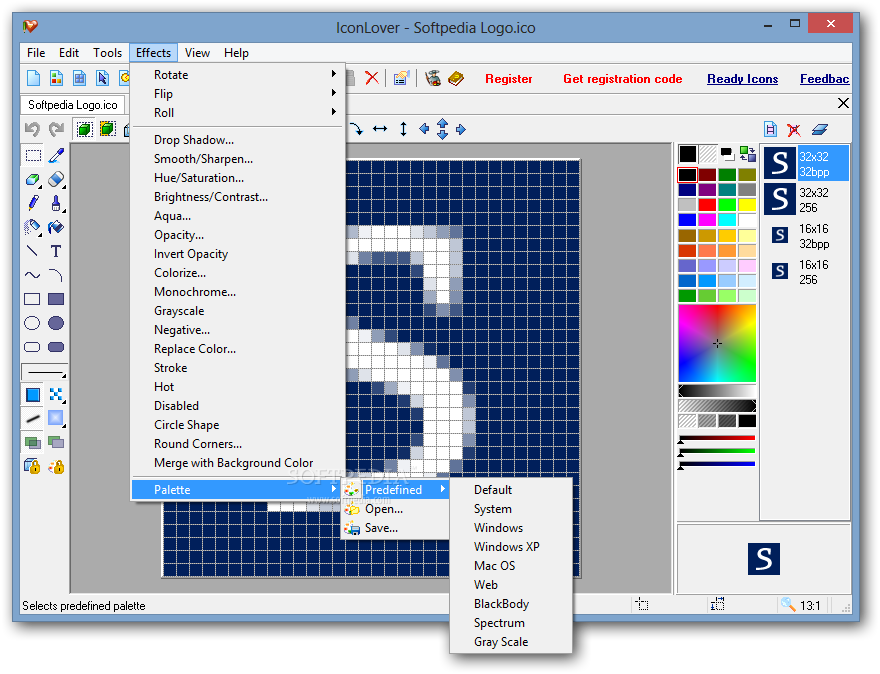Open the gradient blue square dropdown
Screen dimensions: 880x674
[x=56, y=419]
